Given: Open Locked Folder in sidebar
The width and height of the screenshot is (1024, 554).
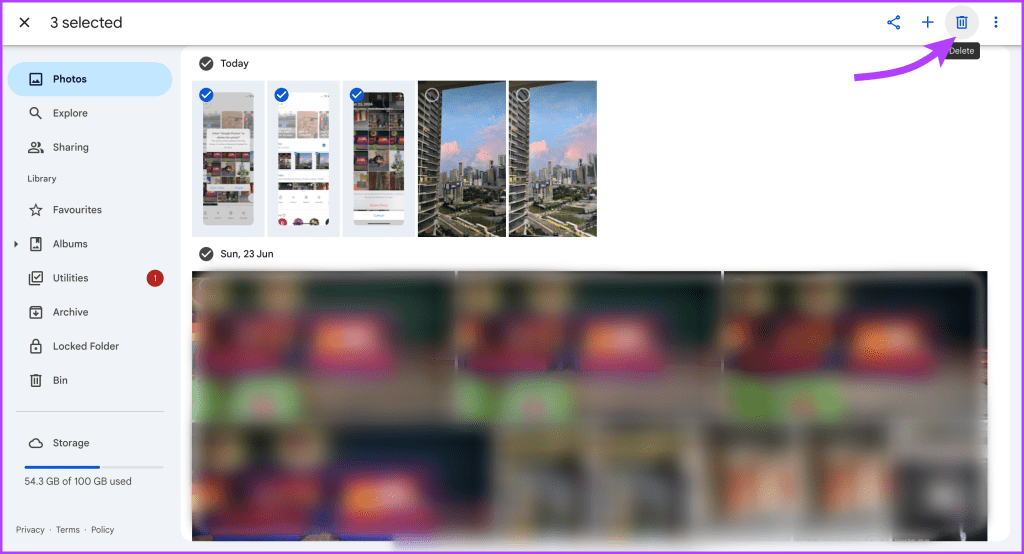Looking at the screenshot, I should point(85,346).
